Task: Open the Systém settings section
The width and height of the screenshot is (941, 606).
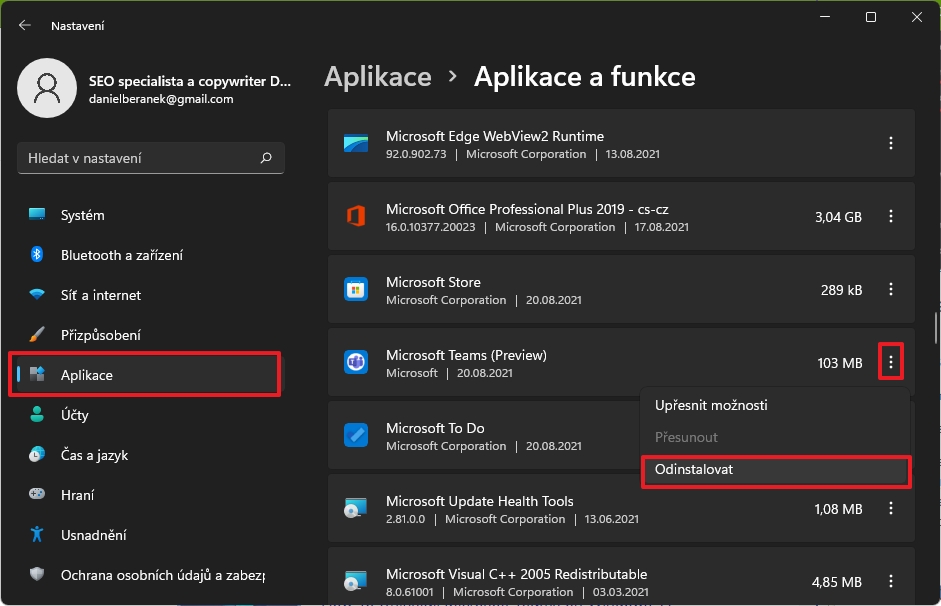Action: 82,215
